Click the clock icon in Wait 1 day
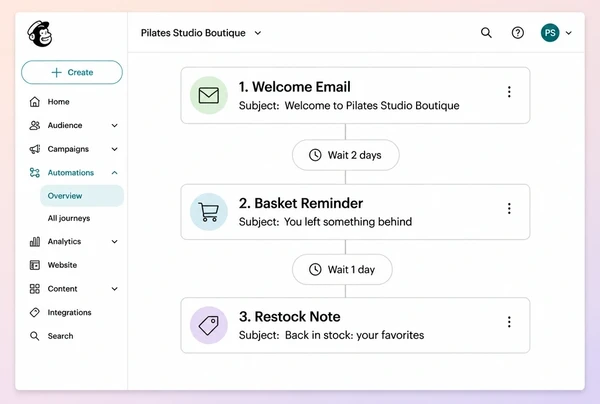The height and width of the screenshot is (404, 600). (x=315, y=269)
